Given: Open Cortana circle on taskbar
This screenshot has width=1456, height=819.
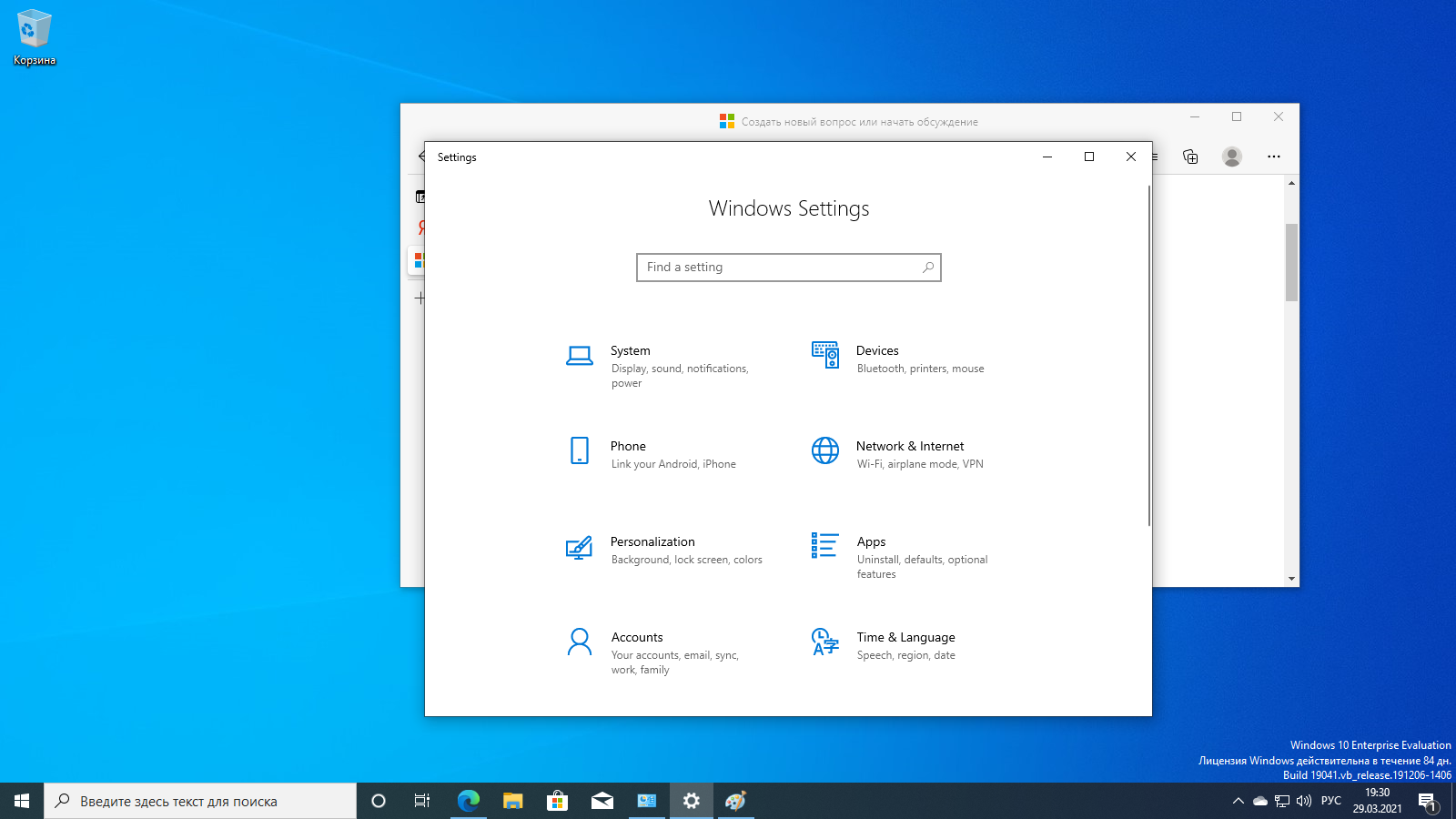Looking at the screenshot, I should 379,801.
